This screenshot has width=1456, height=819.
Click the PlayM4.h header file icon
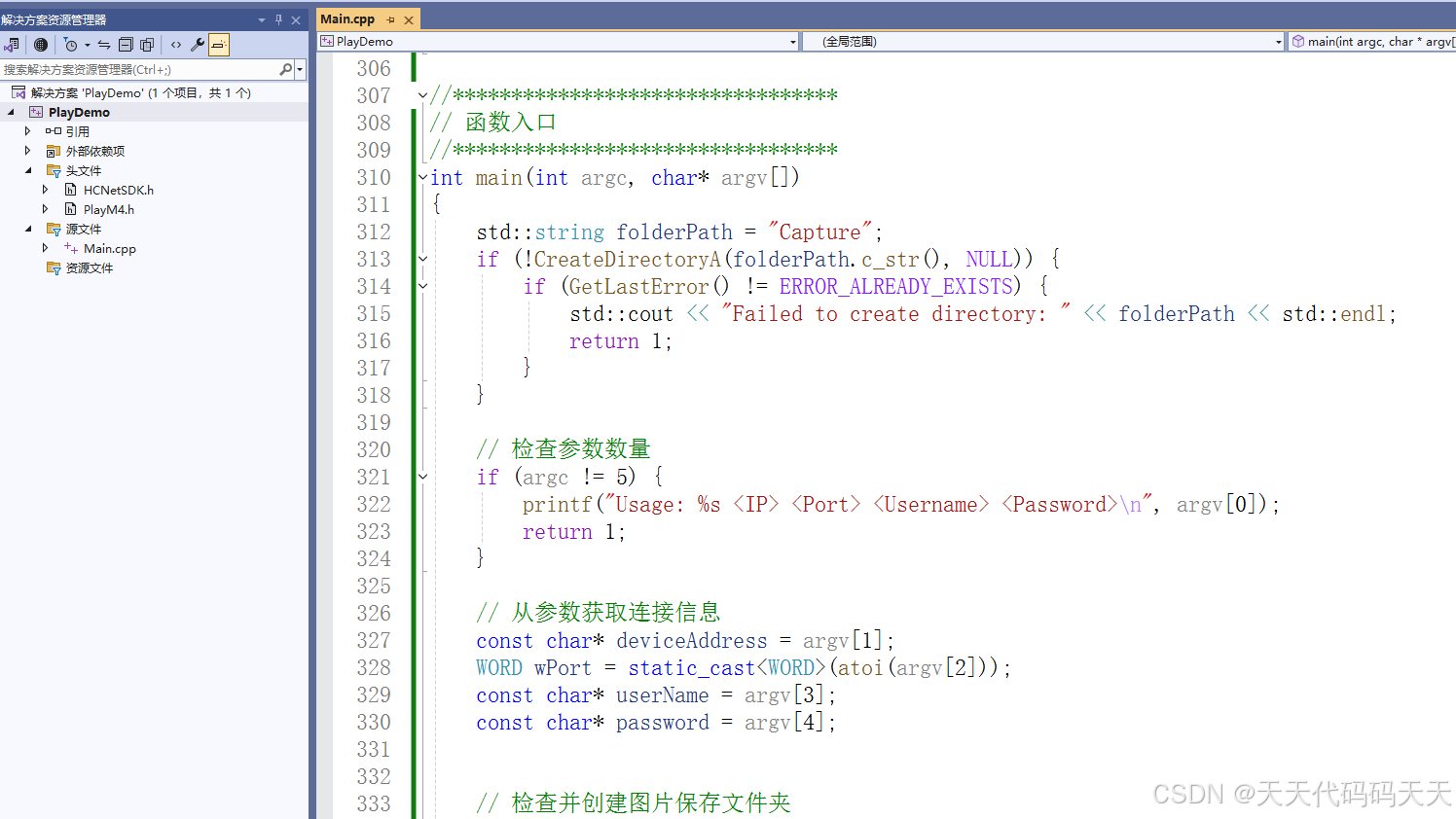pyautogui.click(x=70, y=209)
